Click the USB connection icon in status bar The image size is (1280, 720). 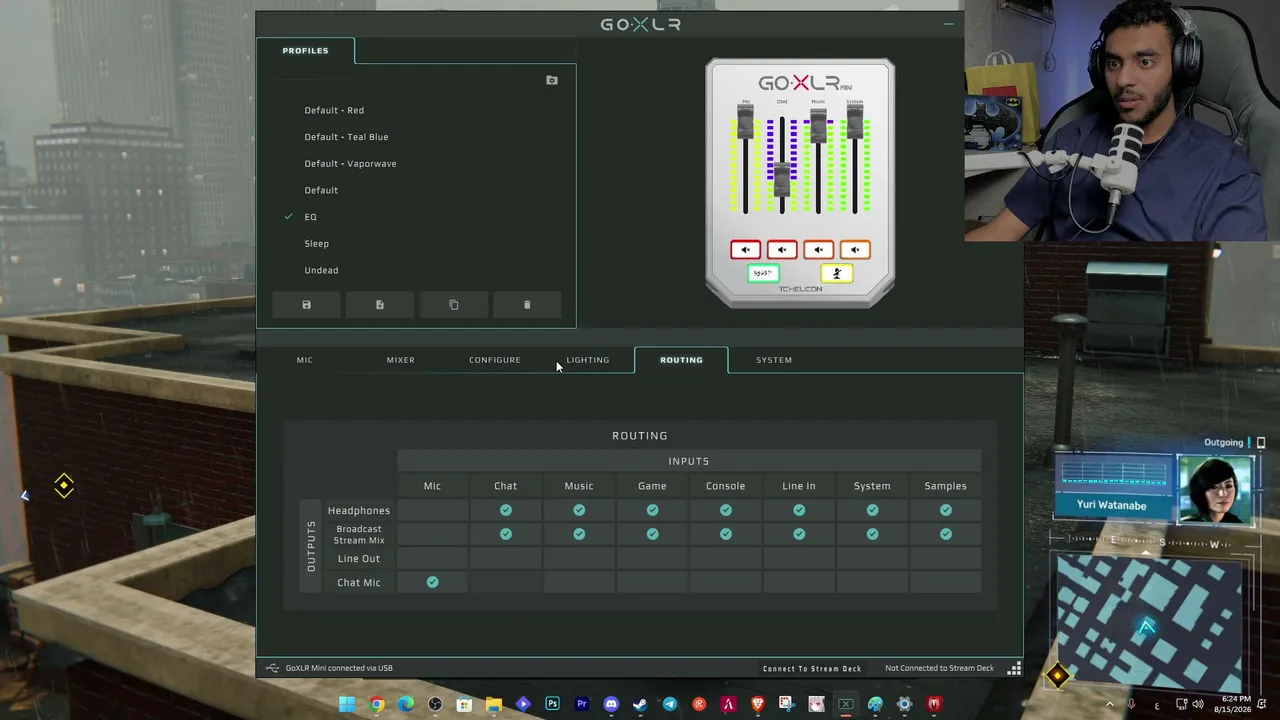pos(272,668)
